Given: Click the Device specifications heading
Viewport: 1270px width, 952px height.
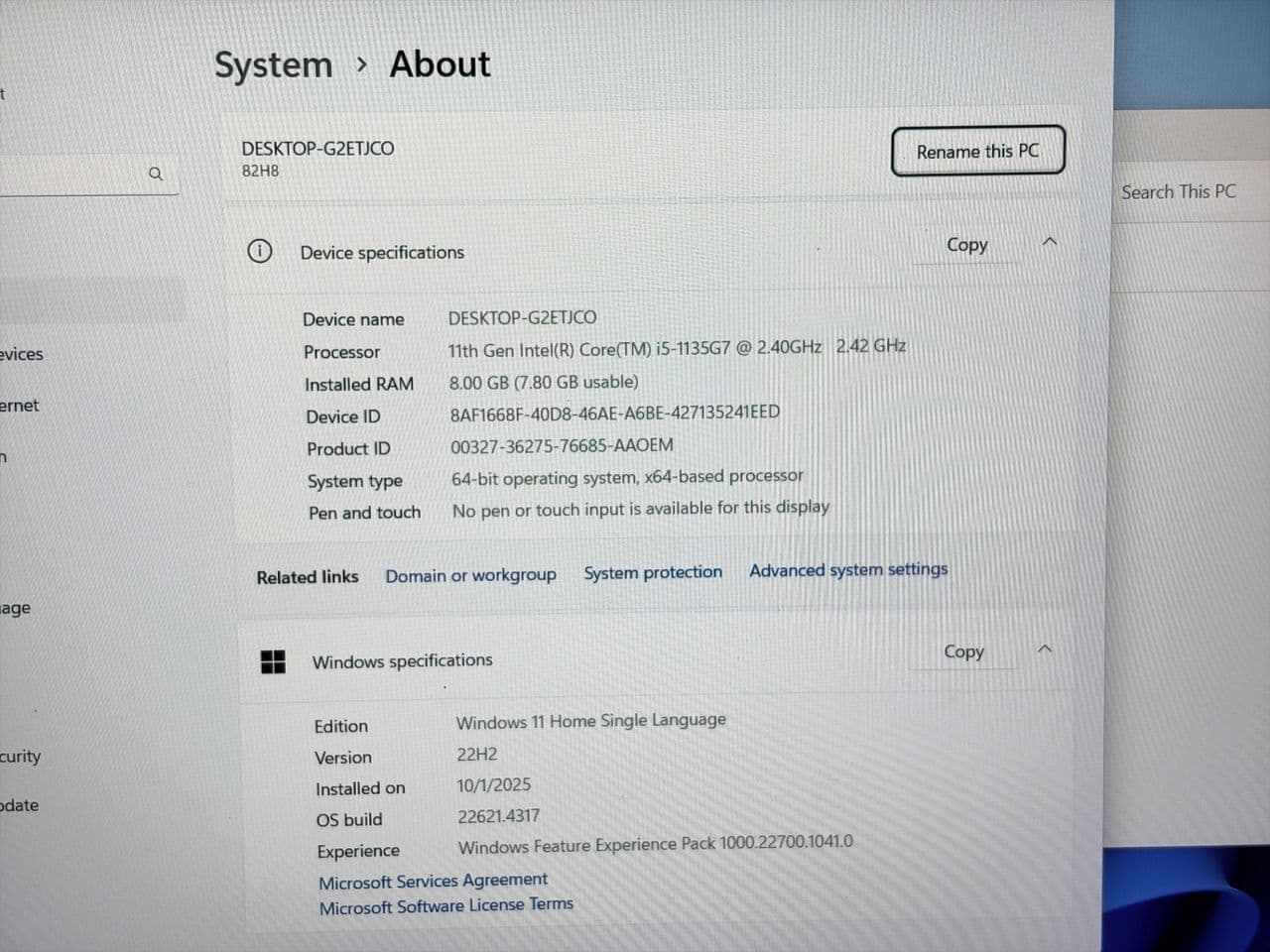Looking at the screenshot, I should tap(382, 252).
